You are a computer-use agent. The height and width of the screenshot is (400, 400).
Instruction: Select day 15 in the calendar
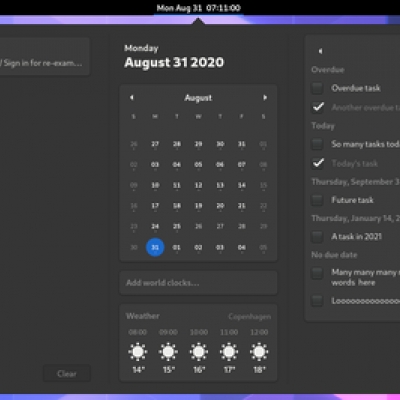tap(263, 185)
